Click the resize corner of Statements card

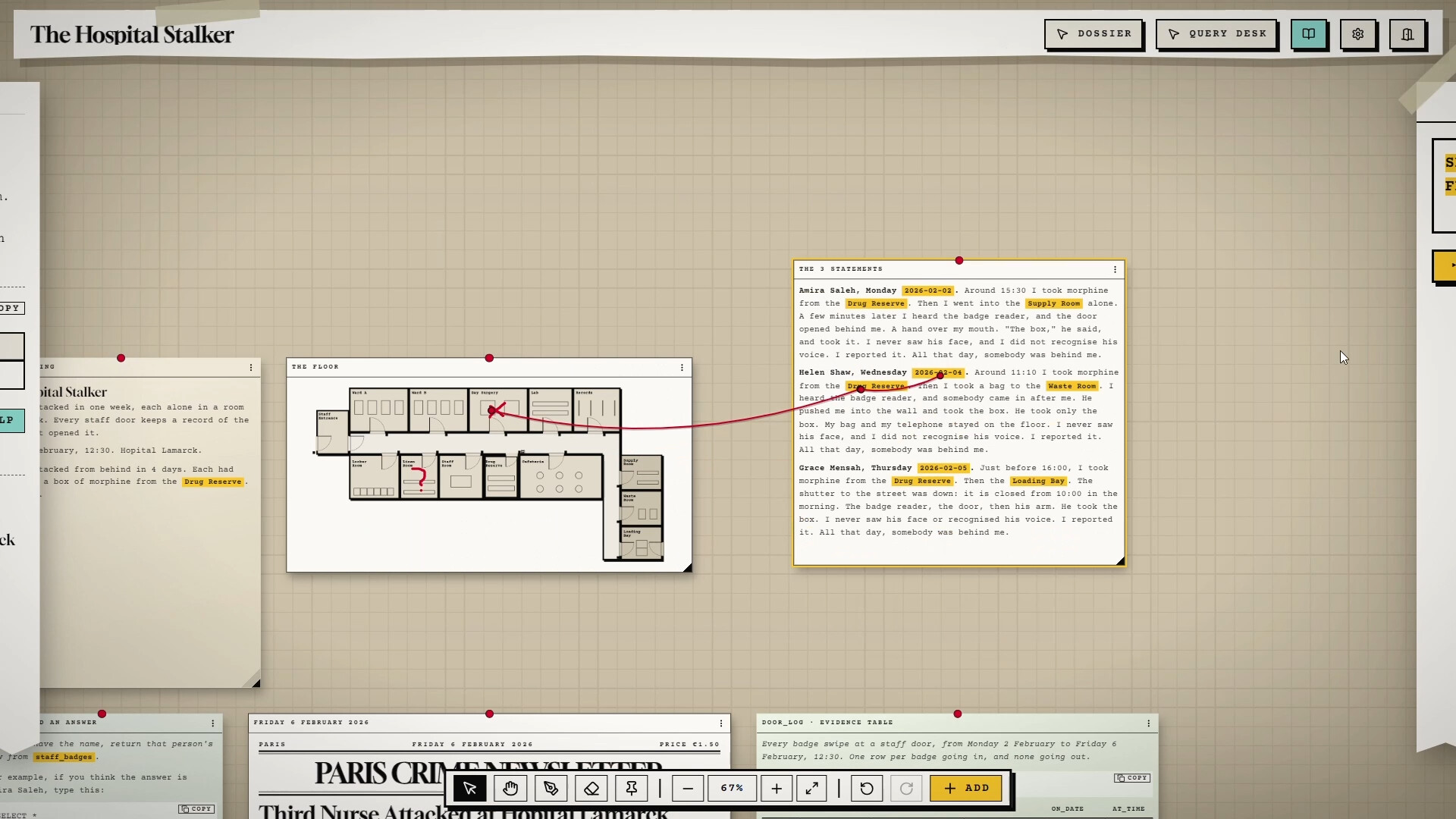point(1120,561)
